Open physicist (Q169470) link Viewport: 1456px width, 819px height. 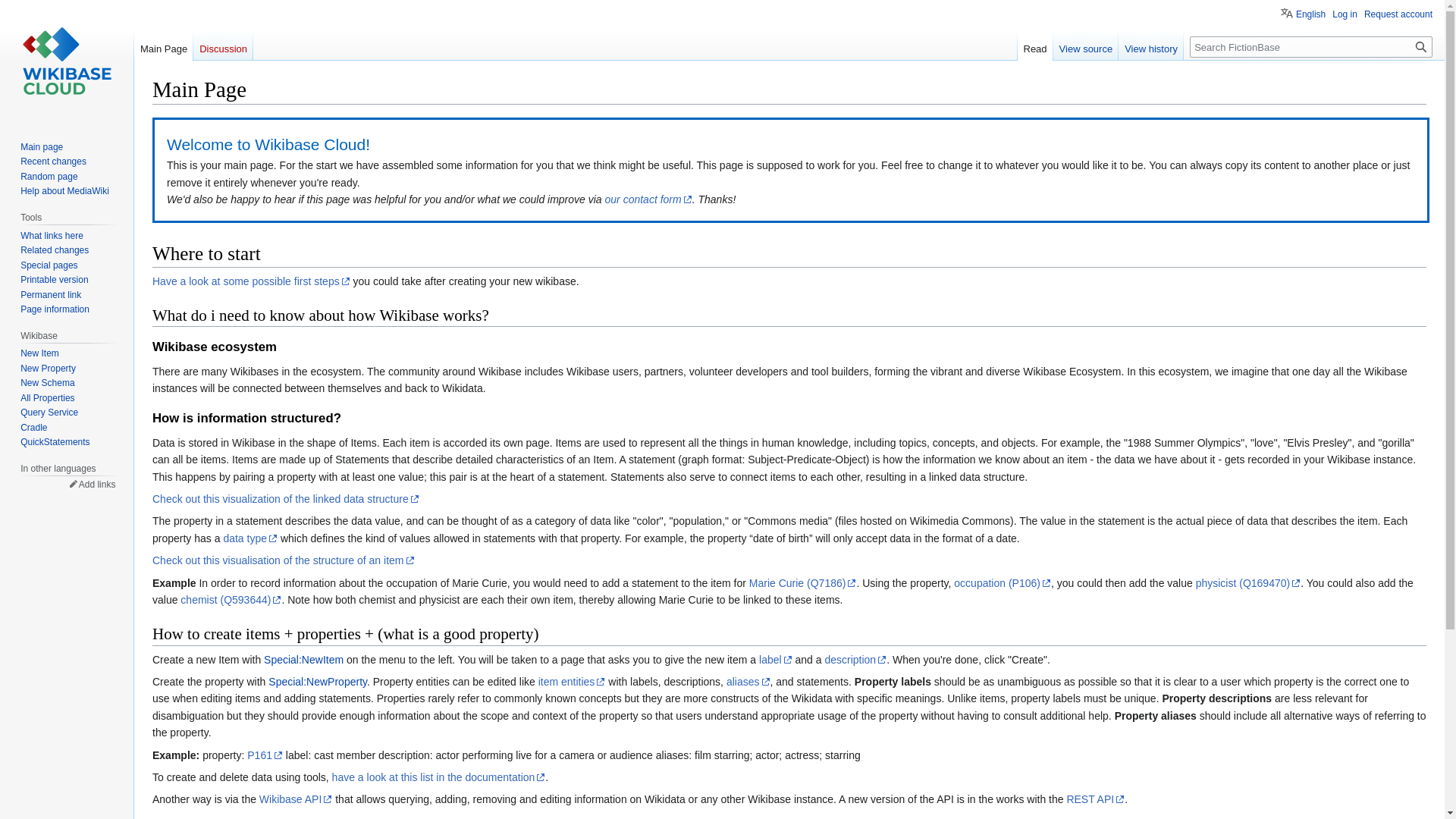coord(1247,583)
